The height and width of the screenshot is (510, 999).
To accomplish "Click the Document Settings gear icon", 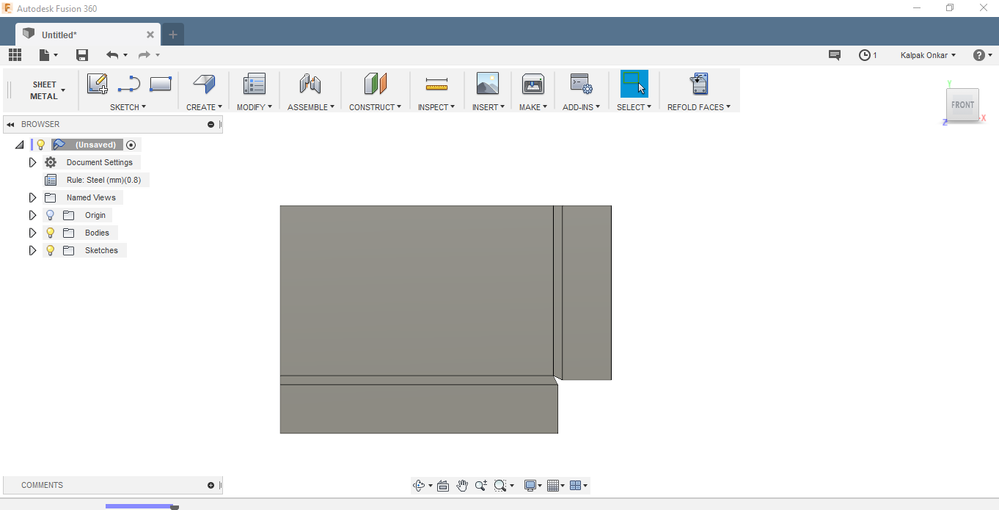I will [x=50, y=163].
